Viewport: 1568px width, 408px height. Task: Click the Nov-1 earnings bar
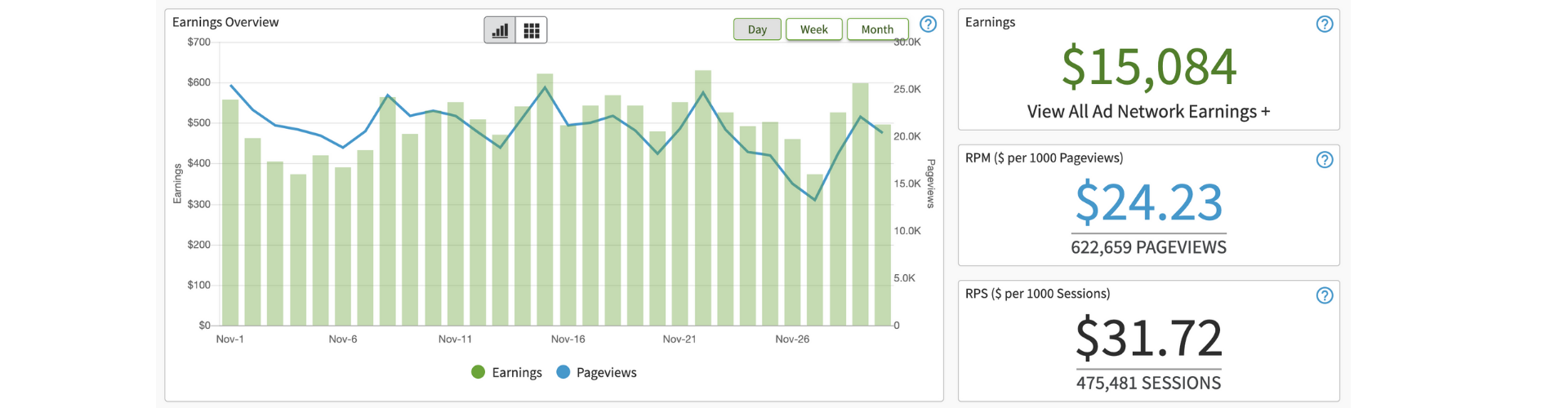pyautogui.click(x=230, y=212)
